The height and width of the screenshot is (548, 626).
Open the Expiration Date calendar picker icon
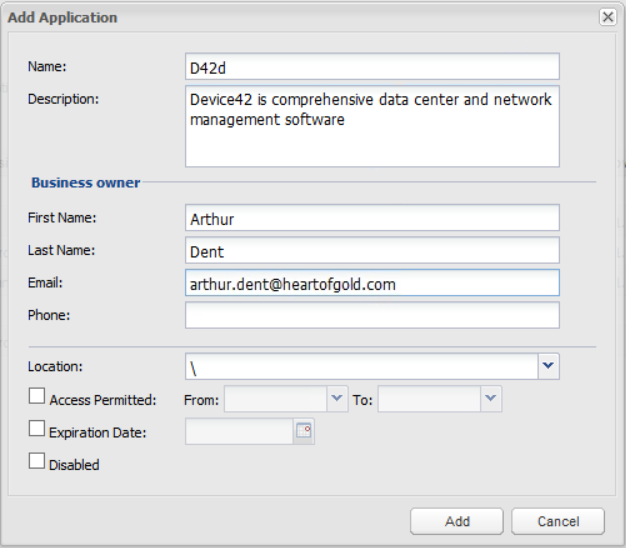pyautogui.click(x=304, y=431)
